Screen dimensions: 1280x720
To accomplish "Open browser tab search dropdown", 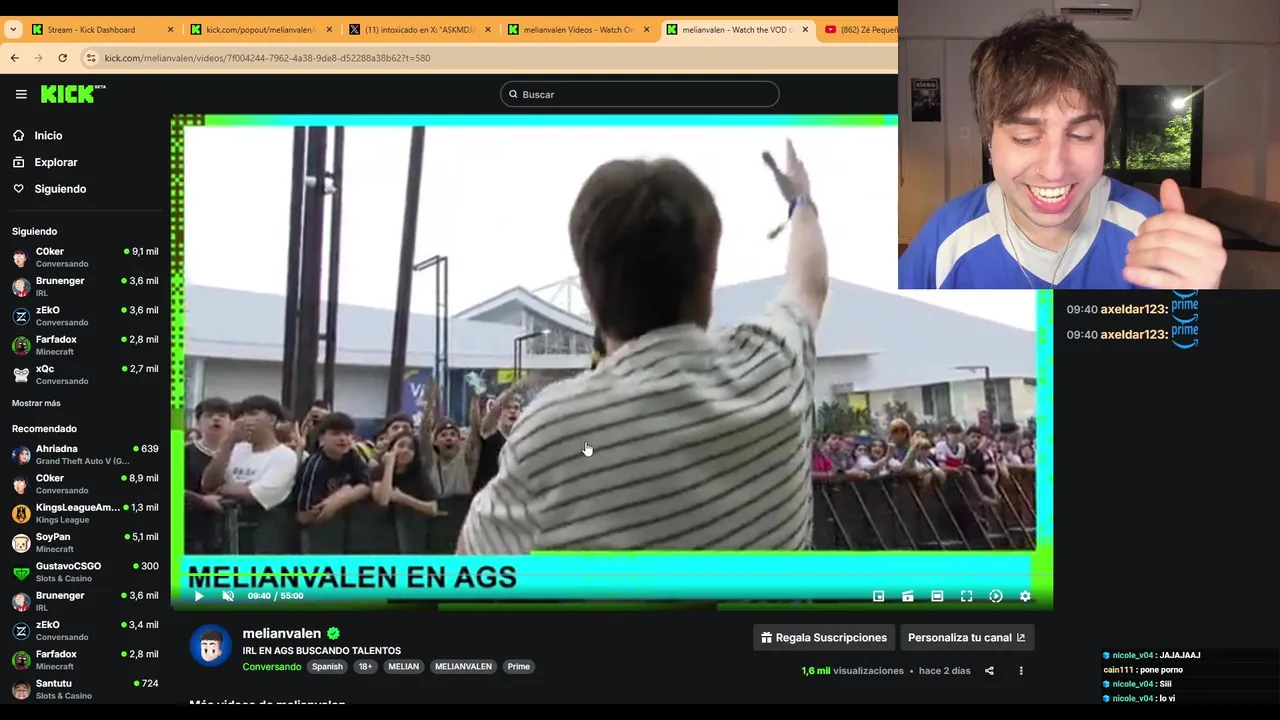I will (13, 30).
